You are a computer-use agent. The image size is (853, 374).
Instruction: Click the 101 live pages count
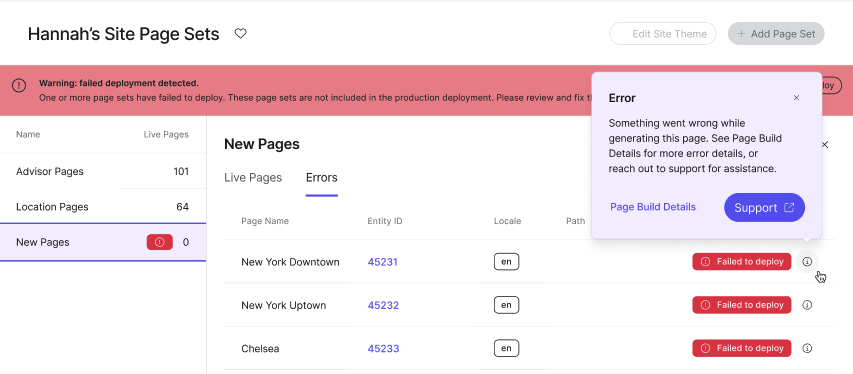(x=181, y=171)
